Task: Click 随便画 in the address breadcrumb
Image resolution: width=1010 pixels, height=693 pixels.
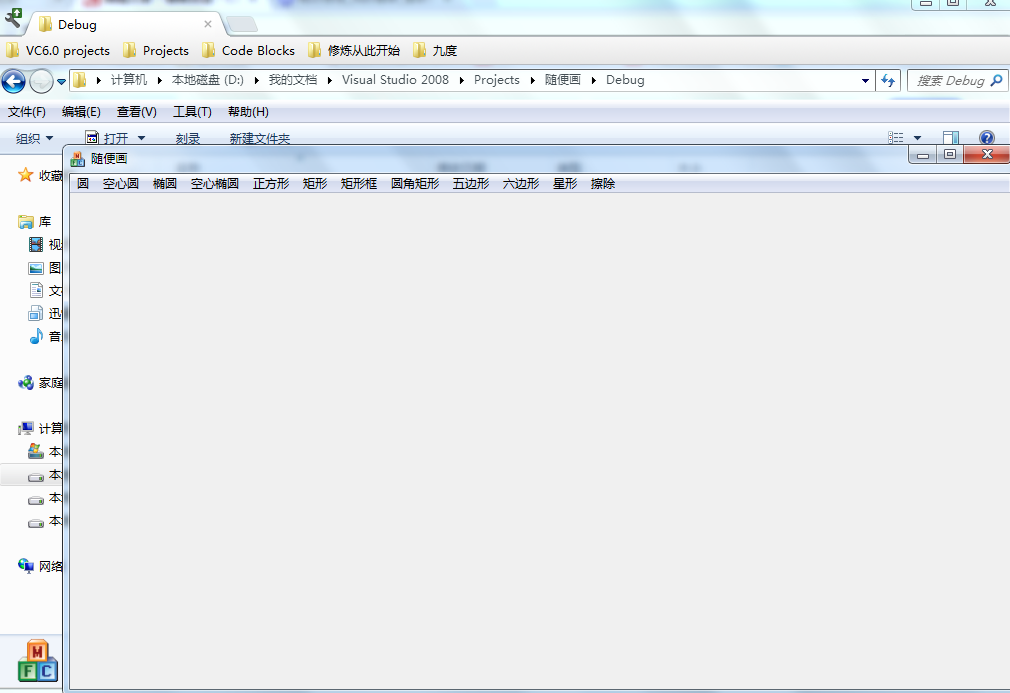Action: [x=562, y=80]
